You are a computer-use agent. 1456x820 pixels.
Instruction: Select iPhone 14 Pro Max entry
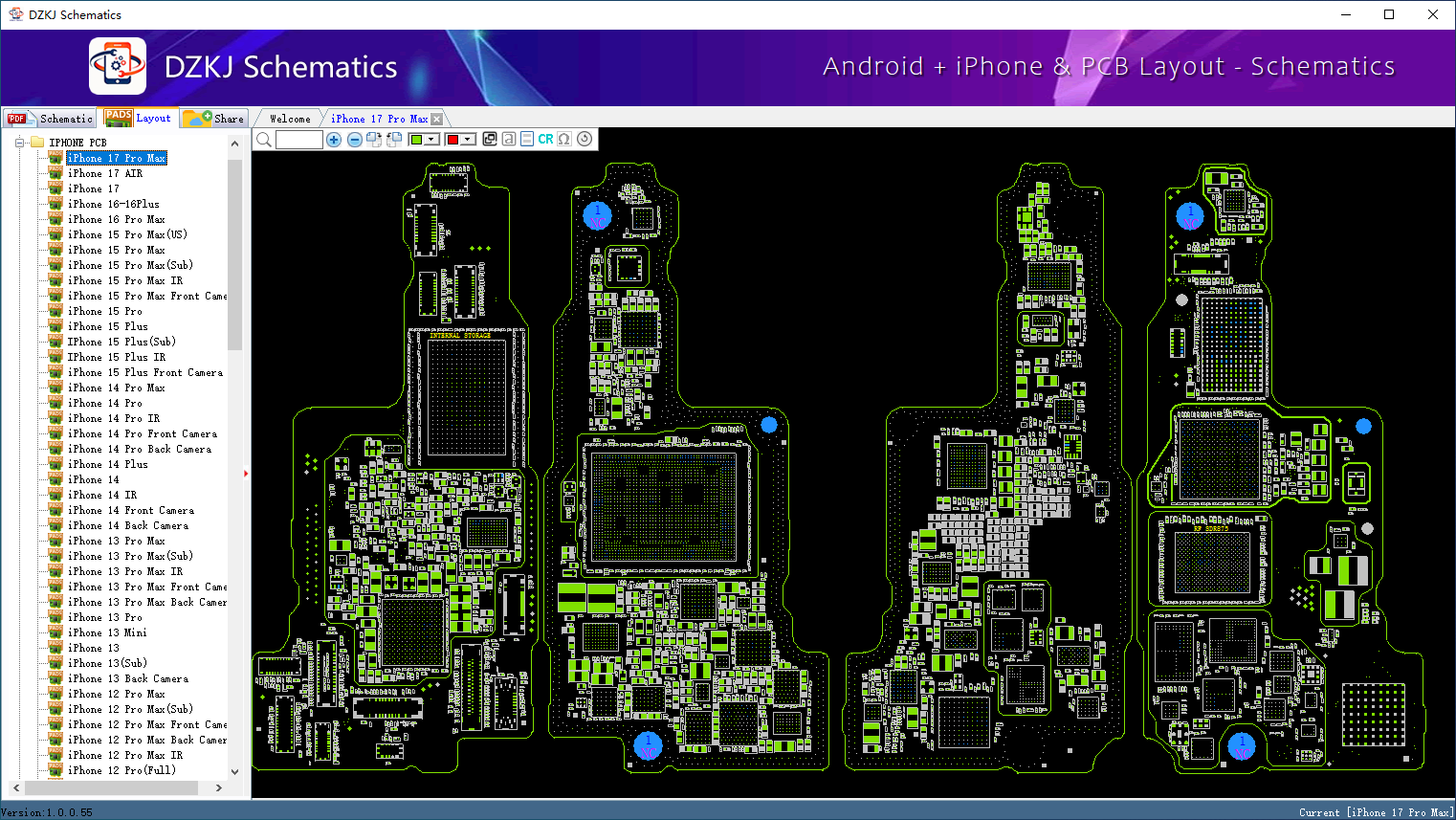tap(117, 388)
